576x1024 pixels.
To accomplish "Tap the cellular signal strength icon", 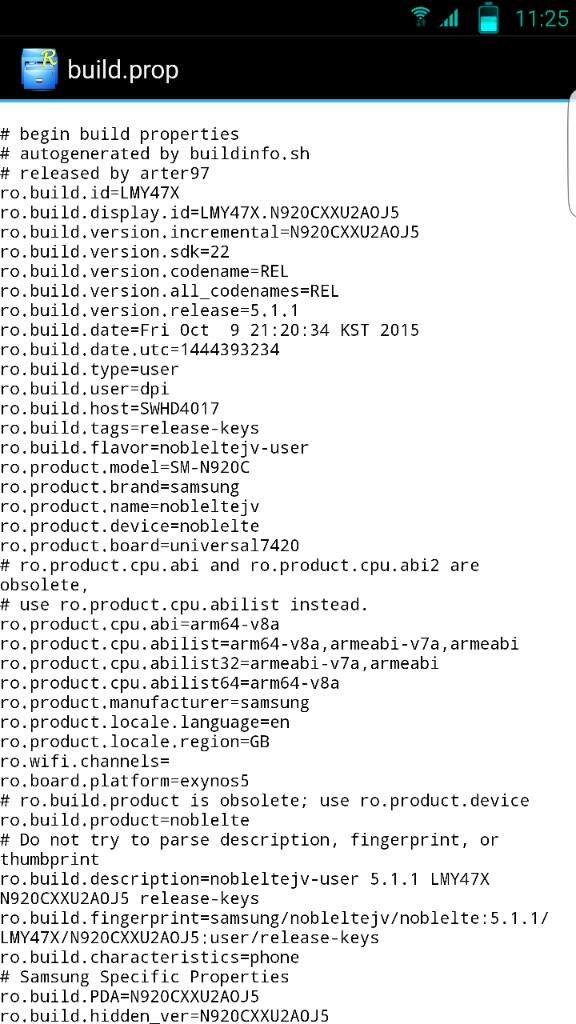I will (x=449, y=18).
